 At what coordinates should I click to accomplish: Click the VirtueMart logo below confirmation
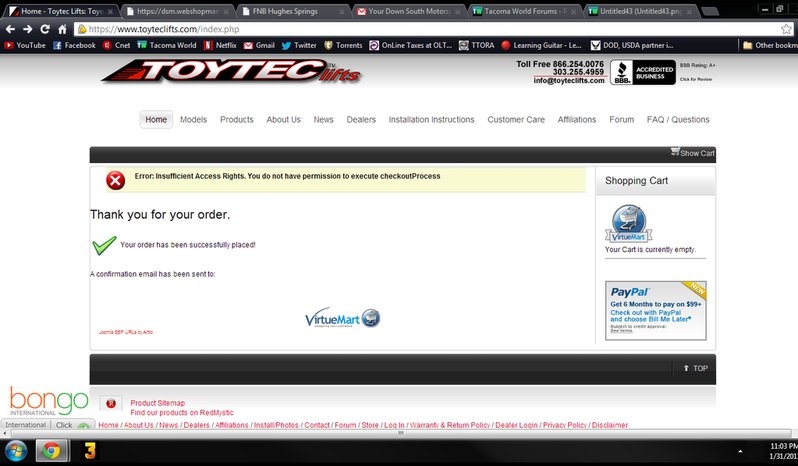[x=343, y=318]
